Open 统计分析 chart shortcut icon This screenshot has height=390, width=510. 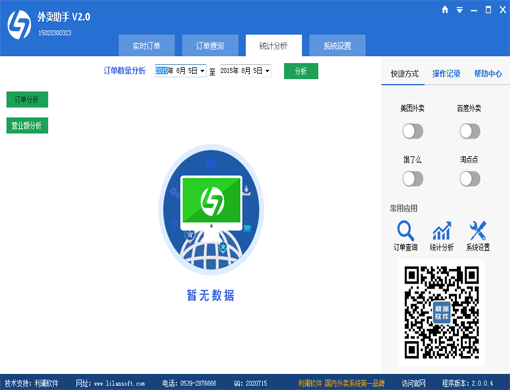[x=442, y=231]
